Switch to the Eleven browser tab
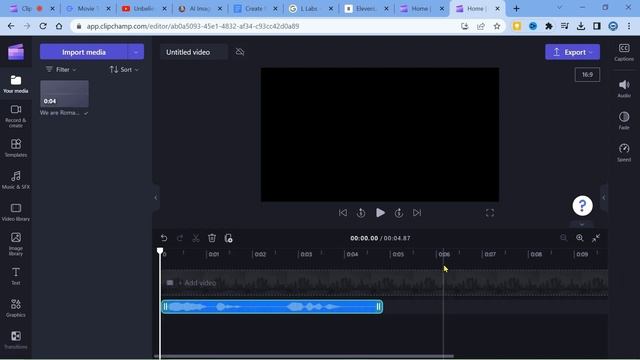The height and width of the screenshot is (360, 640). click(x=366, y=9)
